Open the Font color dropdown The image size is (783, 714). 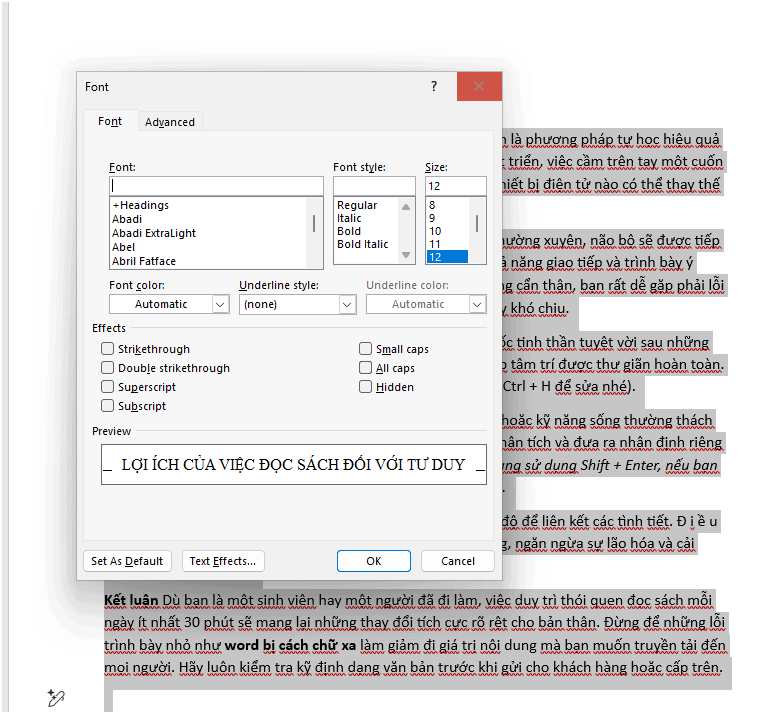tap(221, 304)
